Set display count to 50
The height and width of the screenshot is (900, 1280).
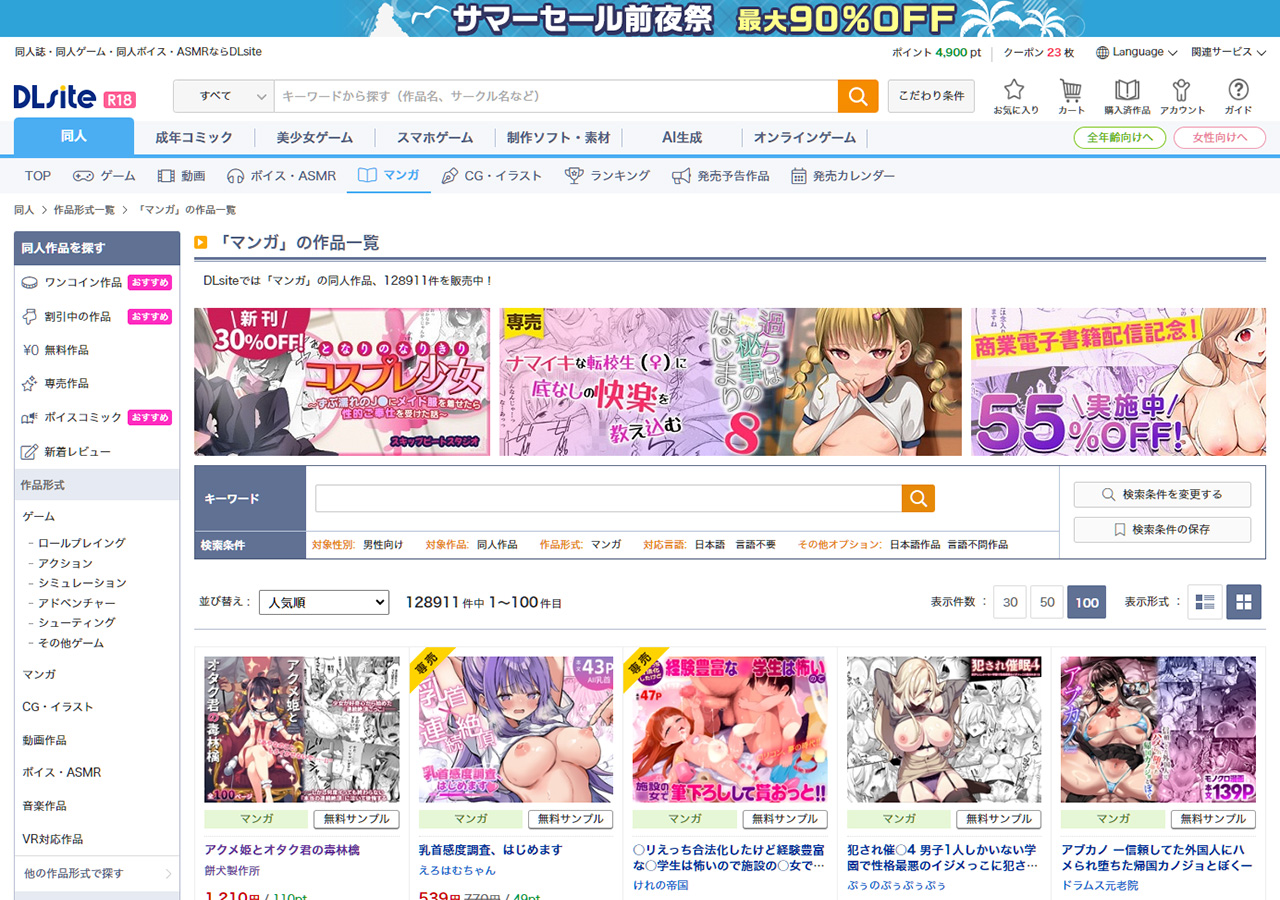coord(1047,602)
